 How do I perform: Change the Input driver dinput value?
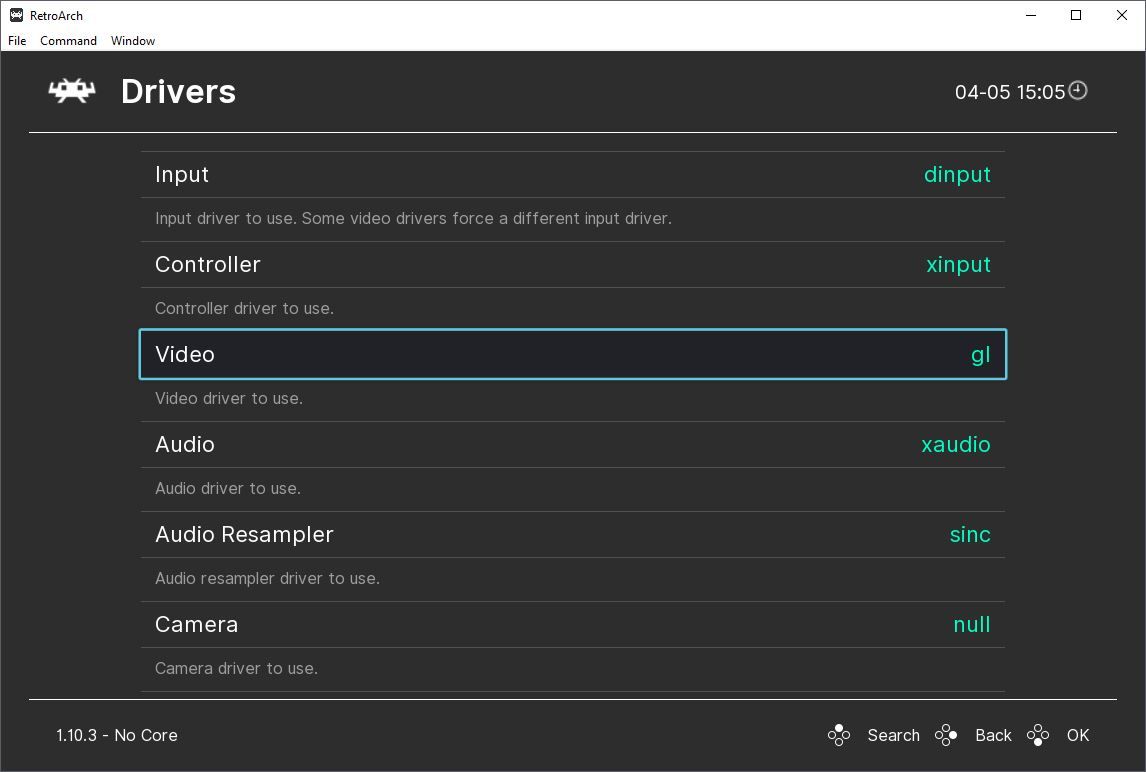point(957,175)
